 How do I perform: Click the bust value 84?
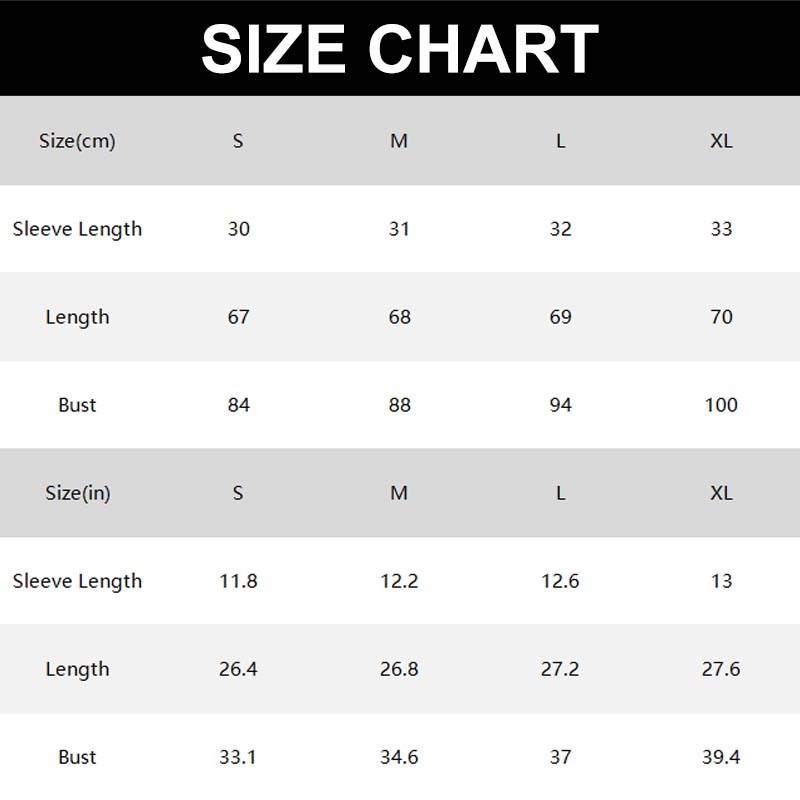tap(238, 405)
